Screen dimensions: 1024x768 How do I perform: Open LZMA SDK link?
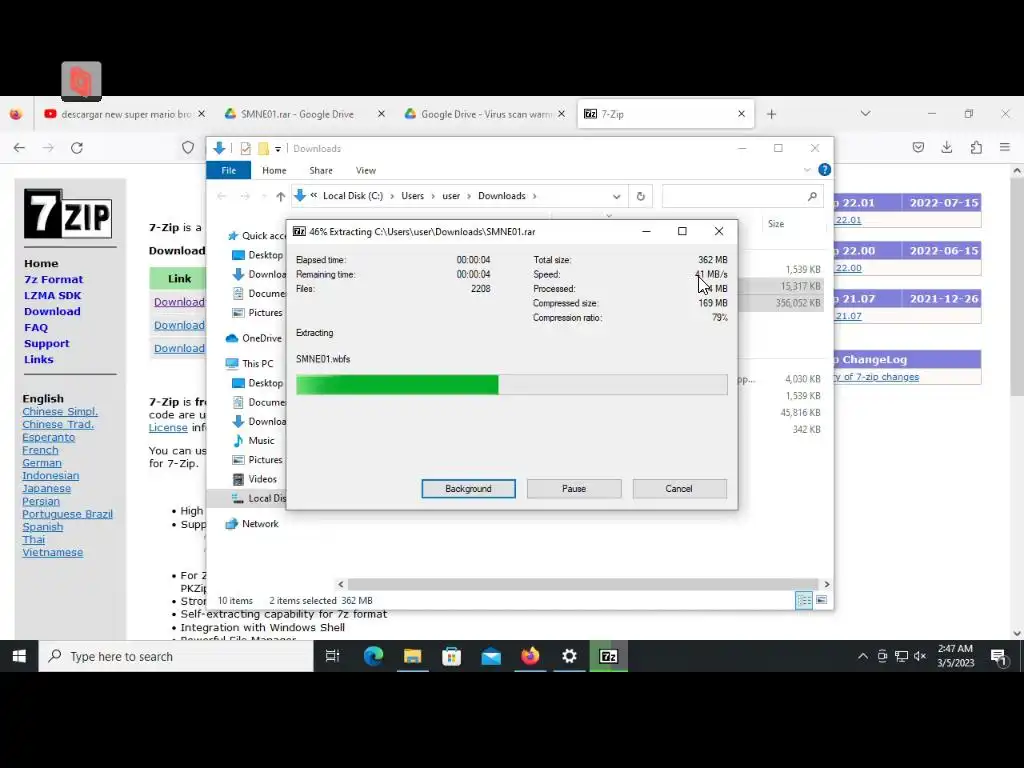[x=53, y=296]
